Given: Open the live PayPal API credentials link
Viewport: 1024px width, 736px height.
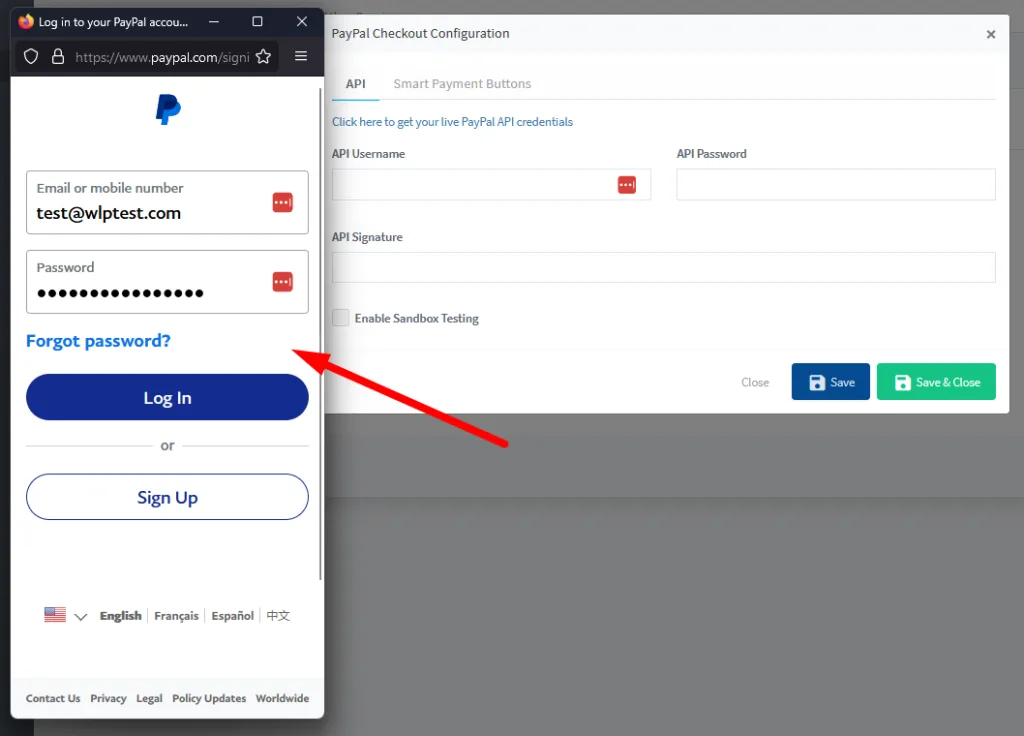Looking at the screenshot, I should [x=452, y=122].
